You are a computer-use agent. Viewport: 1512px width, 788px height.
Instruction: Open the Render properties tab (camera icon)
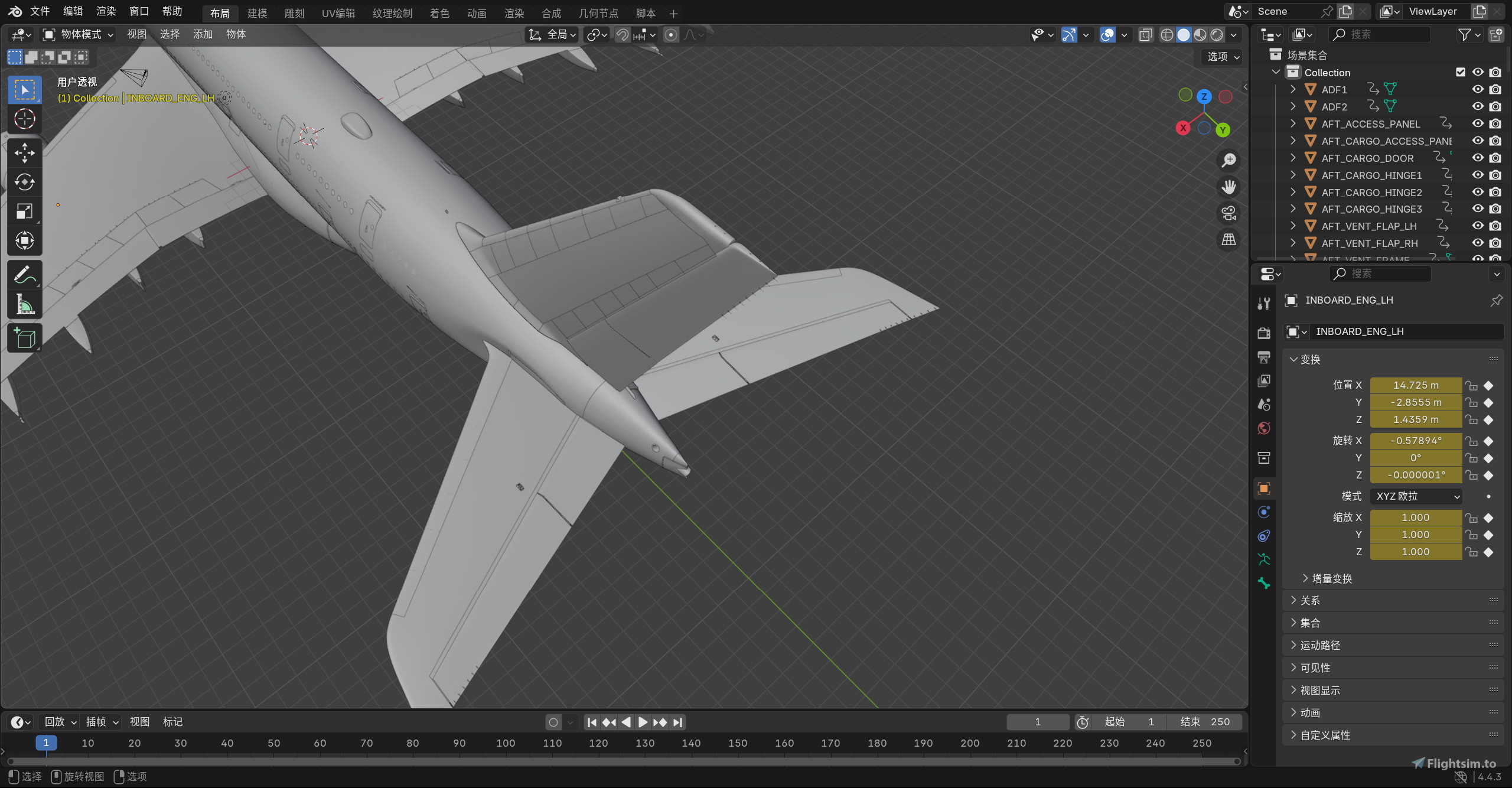click(1263, 333)
